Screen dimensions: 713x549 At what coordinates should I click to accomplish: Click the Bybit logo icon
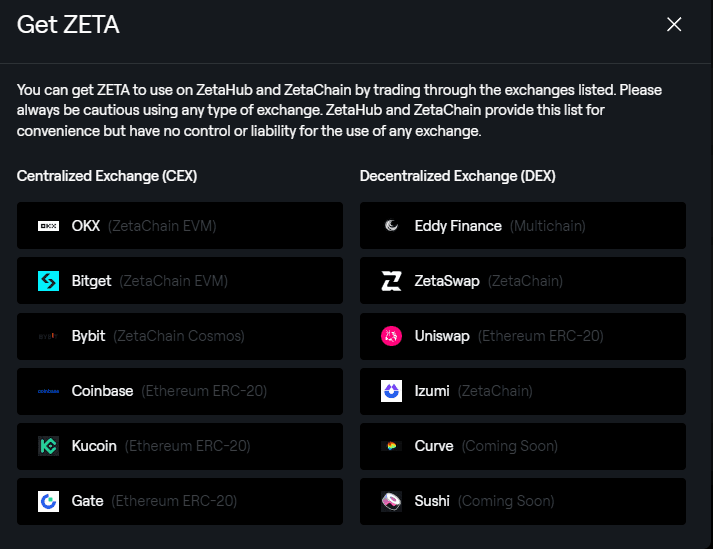48,336
